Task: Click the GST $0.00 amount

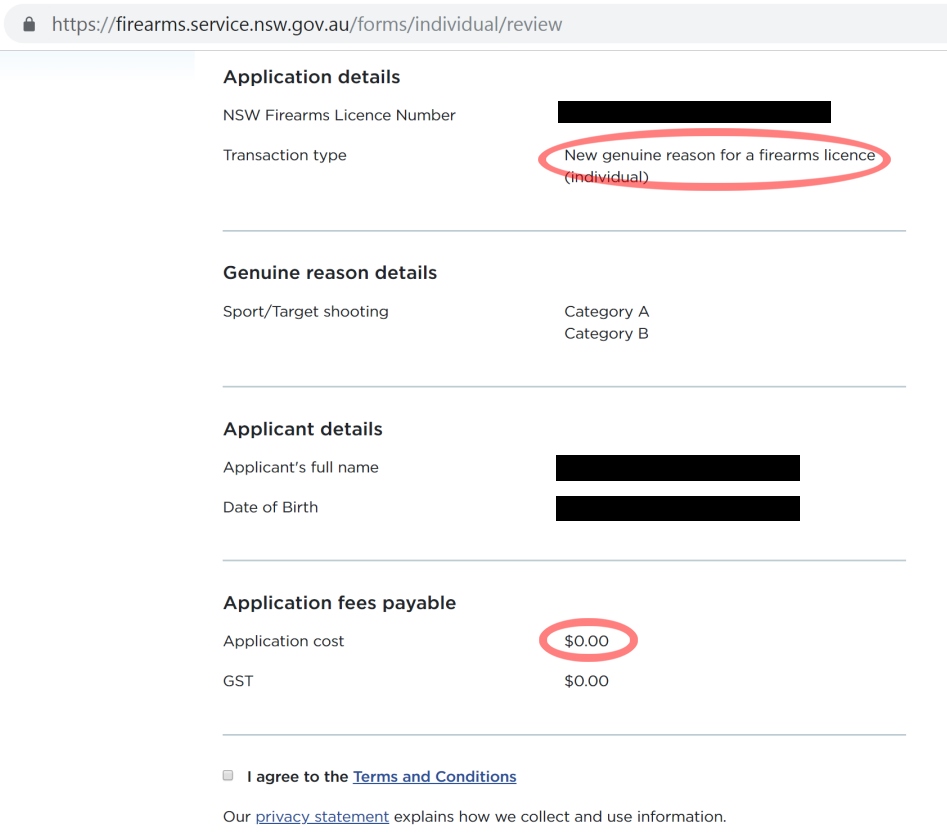Action: [x=586, y=681]
